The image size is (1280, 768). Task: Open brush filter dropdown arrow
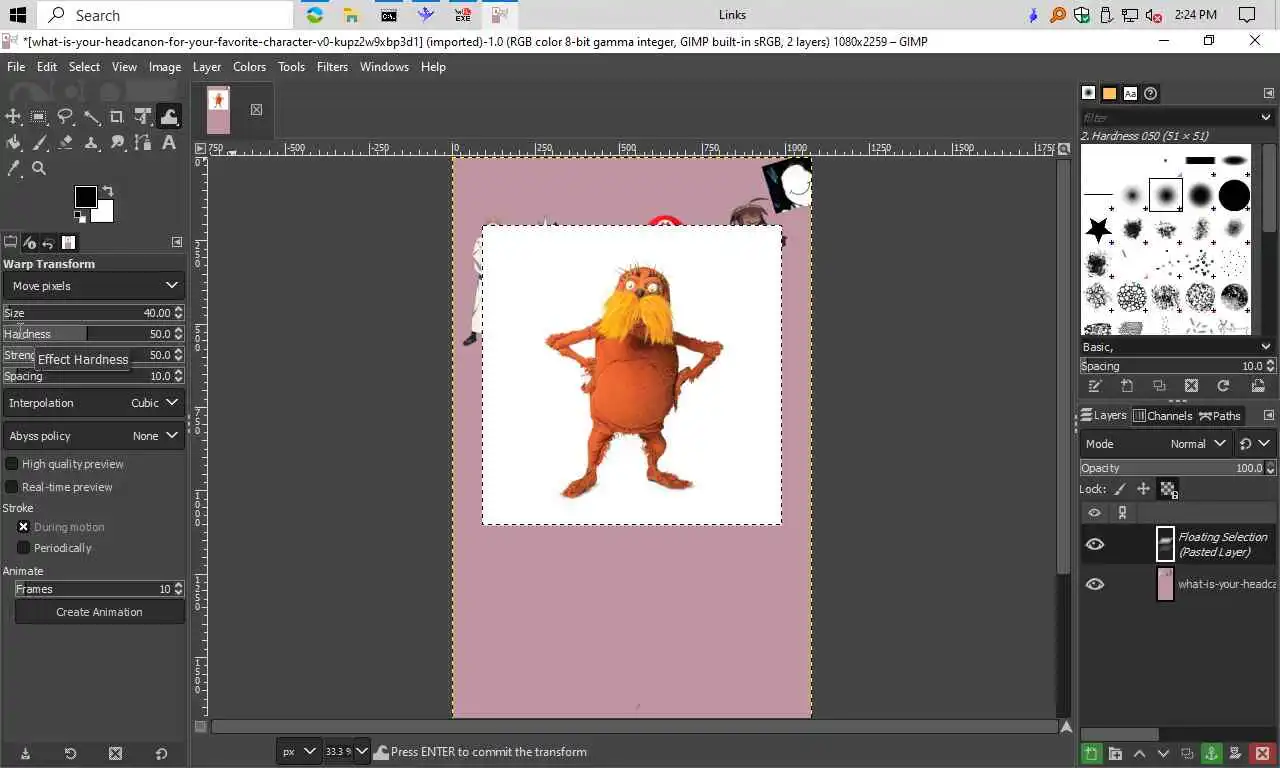point(1266,117)
